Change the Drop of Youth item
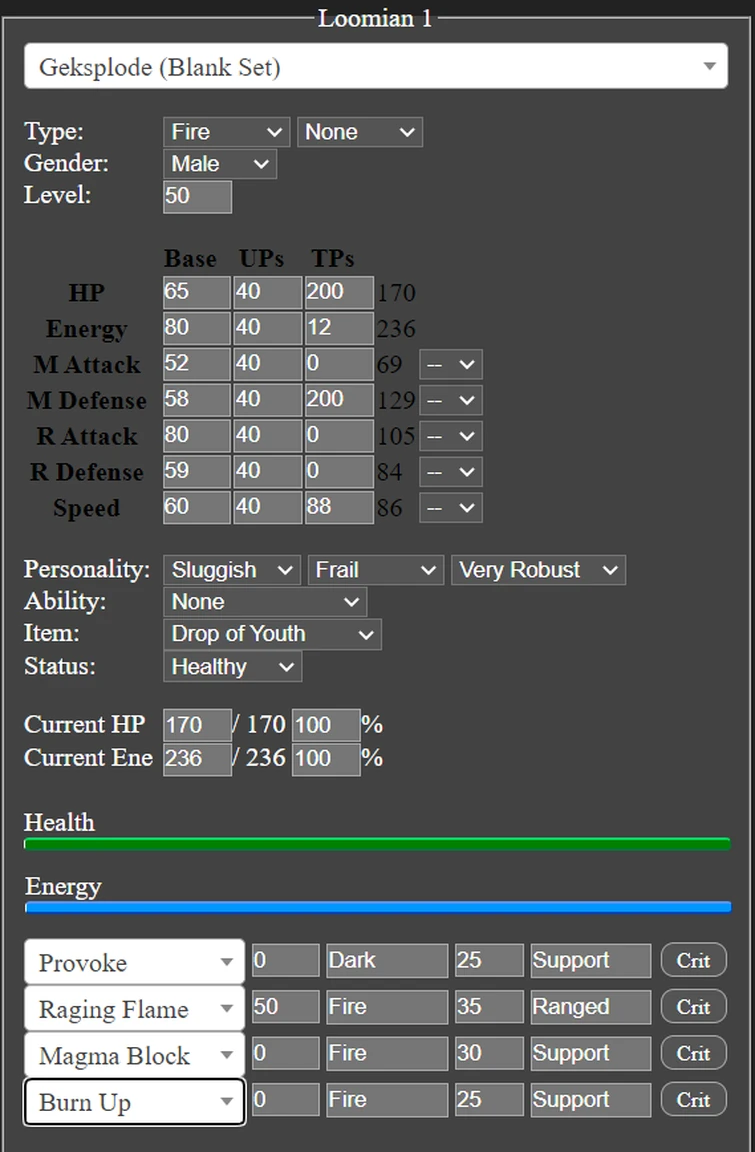The height and width of the screenshot is (1152, 755). coord(272,634)
